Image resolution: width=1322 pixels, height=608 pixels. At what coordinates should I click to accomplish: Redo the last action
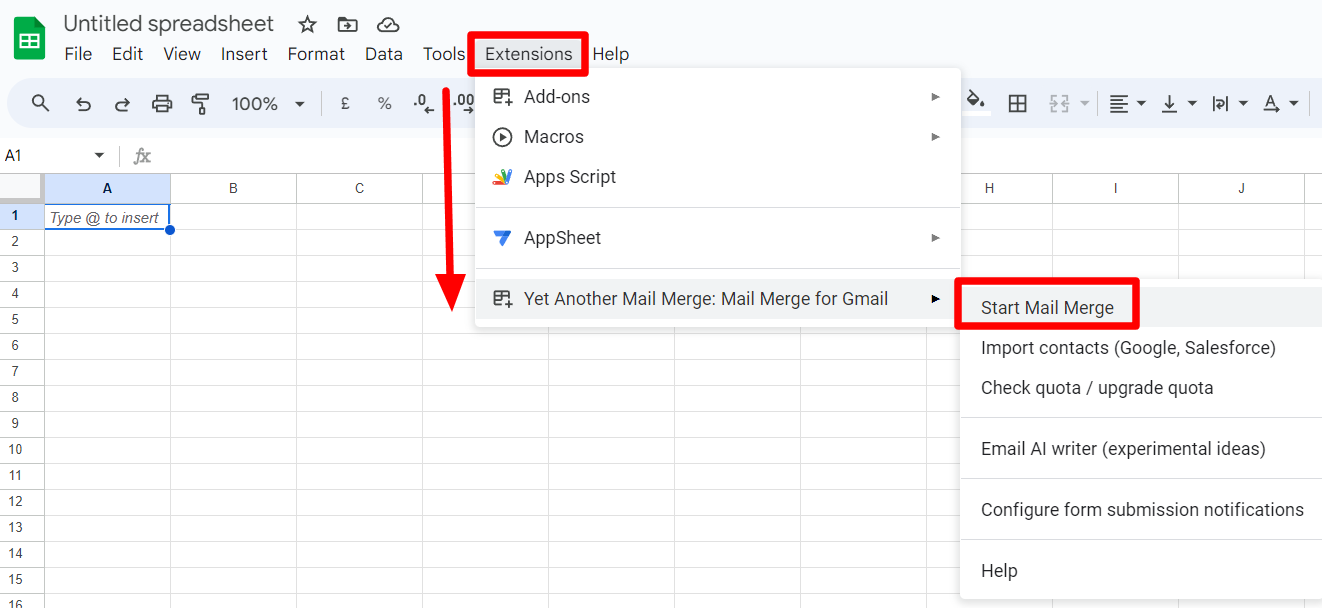point(122,103)
